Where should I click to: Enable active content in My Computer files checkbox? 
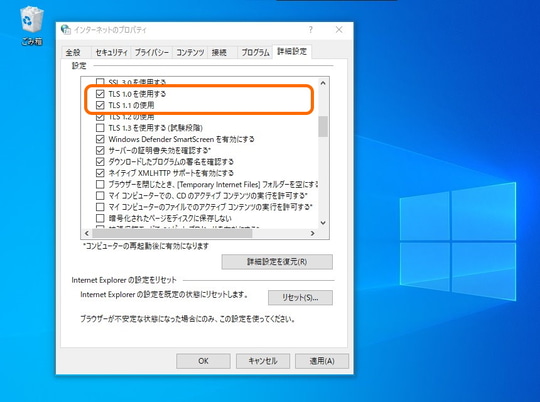pyautogui.click(x=100, y=207)
